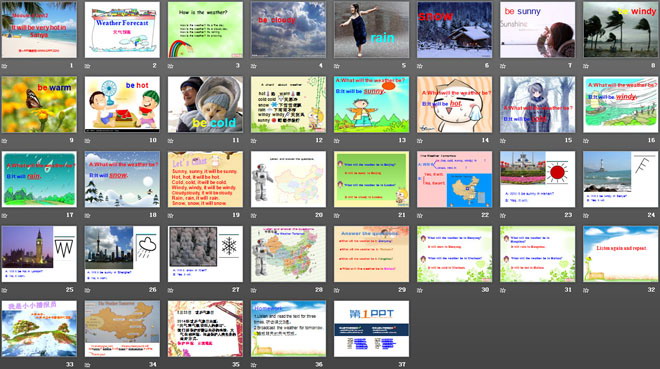Click the star icon below slide 25

pyautogui.click(x=5, y=290)
